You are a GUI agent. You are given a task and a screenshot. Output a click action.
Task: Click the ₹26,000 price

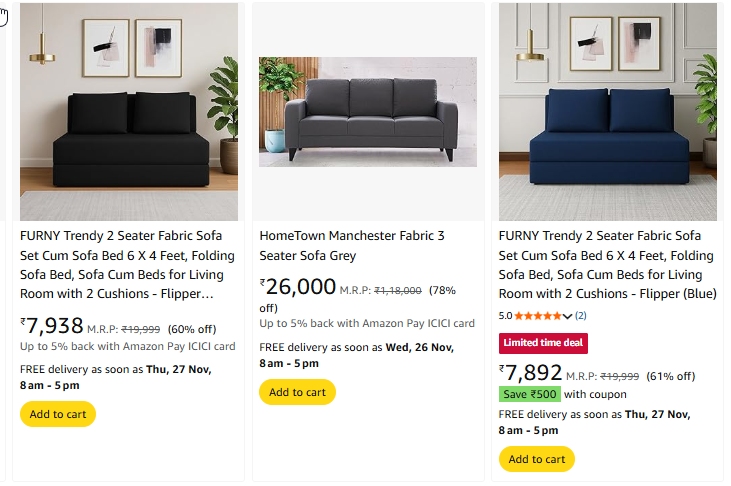point(298,288)
